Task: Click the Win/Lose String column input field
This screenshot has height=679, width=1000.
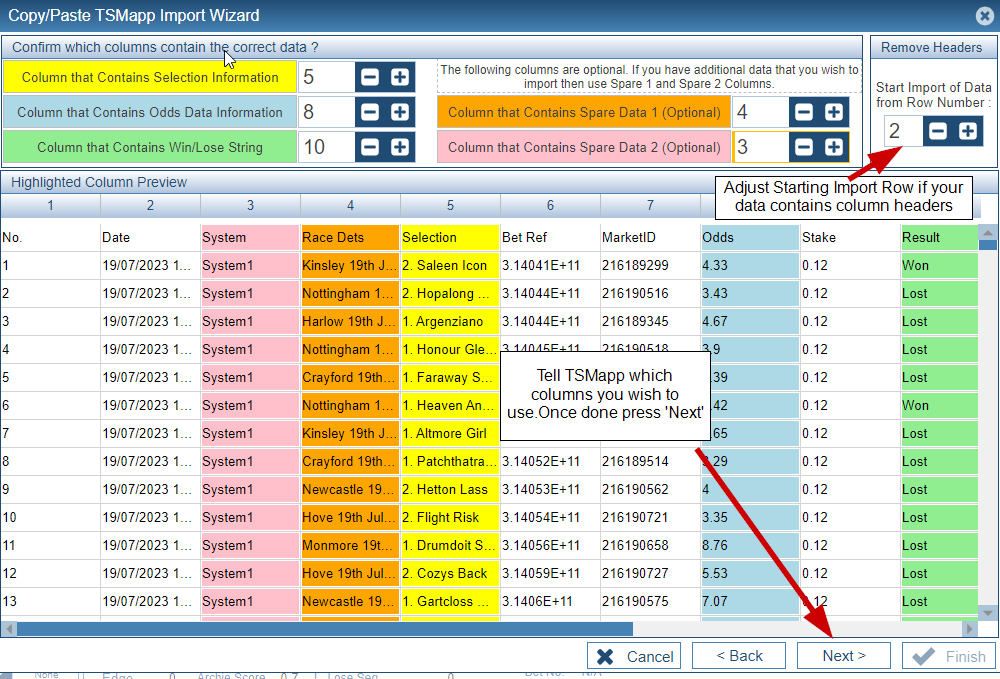Action: (326, 147)
